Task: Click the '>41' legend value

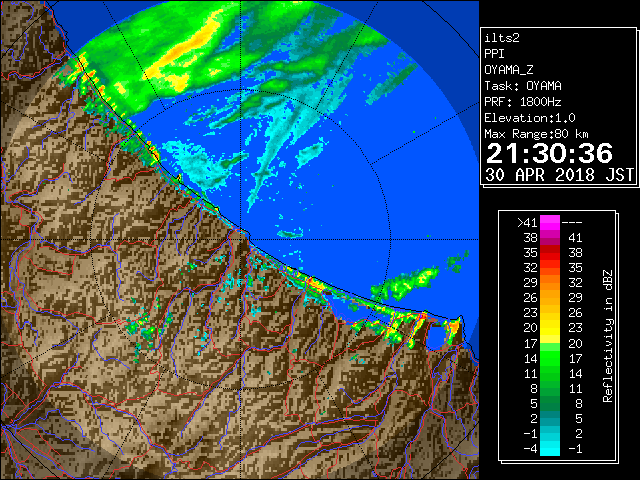Action: tap(527, 223)
